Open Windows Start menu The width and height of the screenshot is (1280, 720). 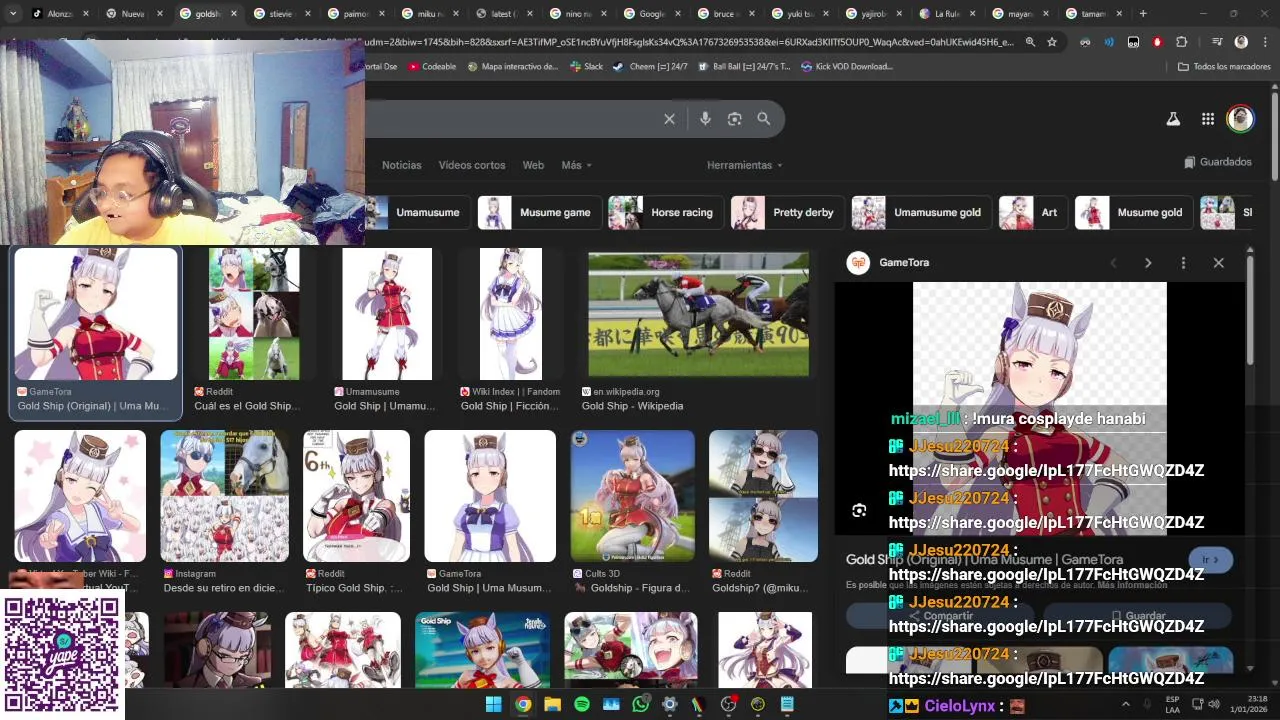point(493,704)
